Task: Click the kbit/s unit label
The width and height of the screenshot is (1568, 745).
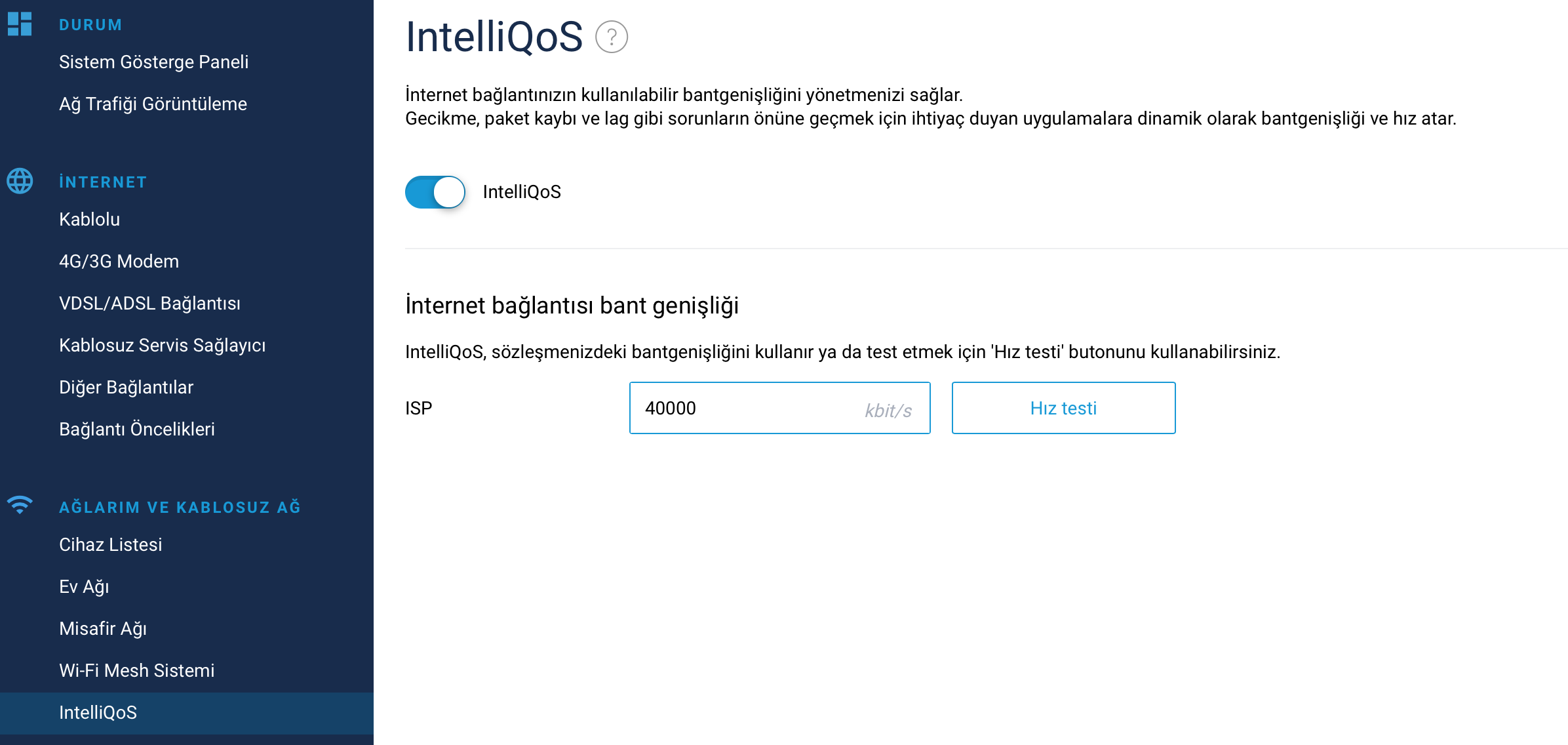Action: click(888, 411)
